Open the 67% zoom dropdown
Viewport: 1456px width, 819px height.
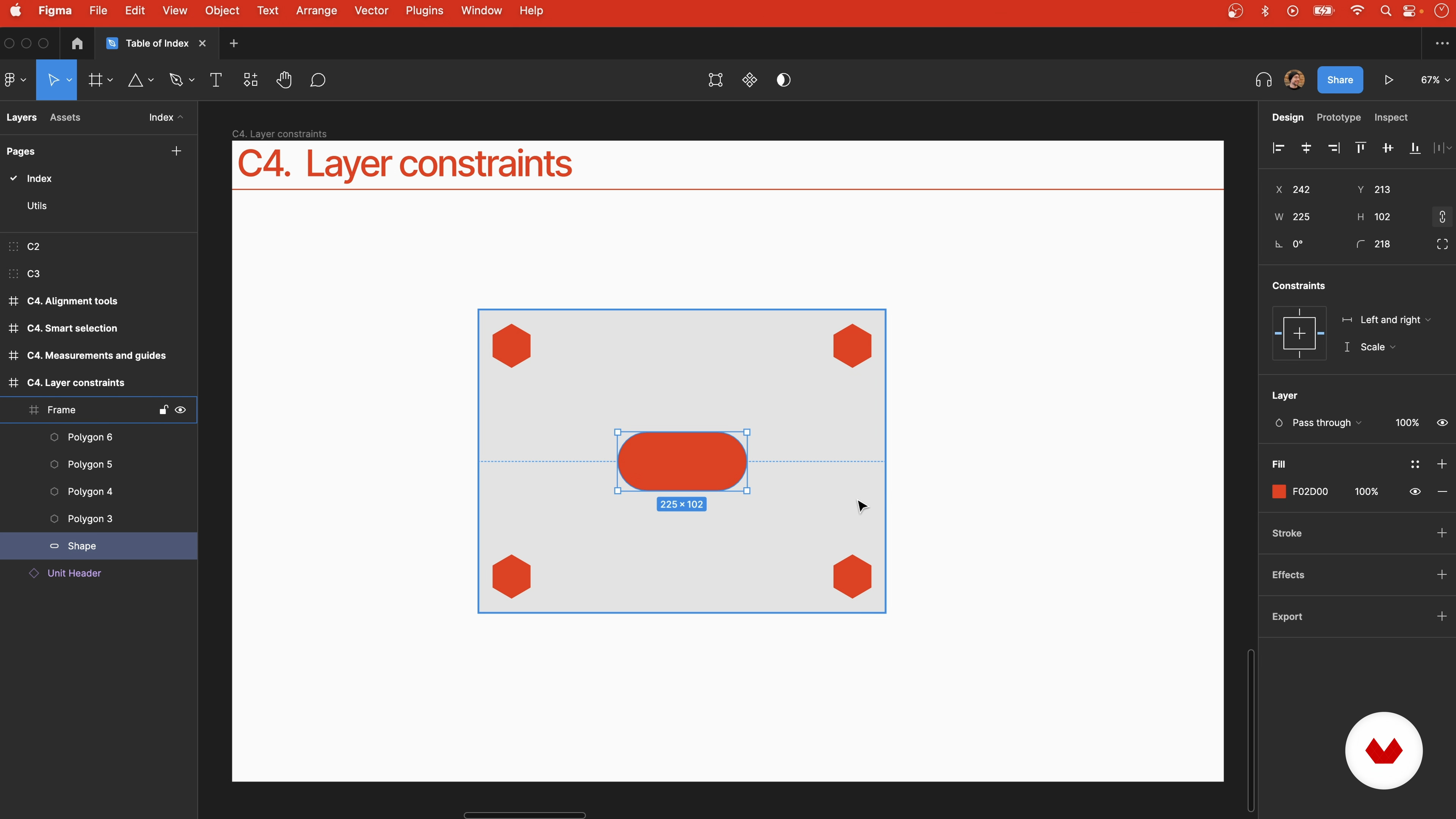1435,80
